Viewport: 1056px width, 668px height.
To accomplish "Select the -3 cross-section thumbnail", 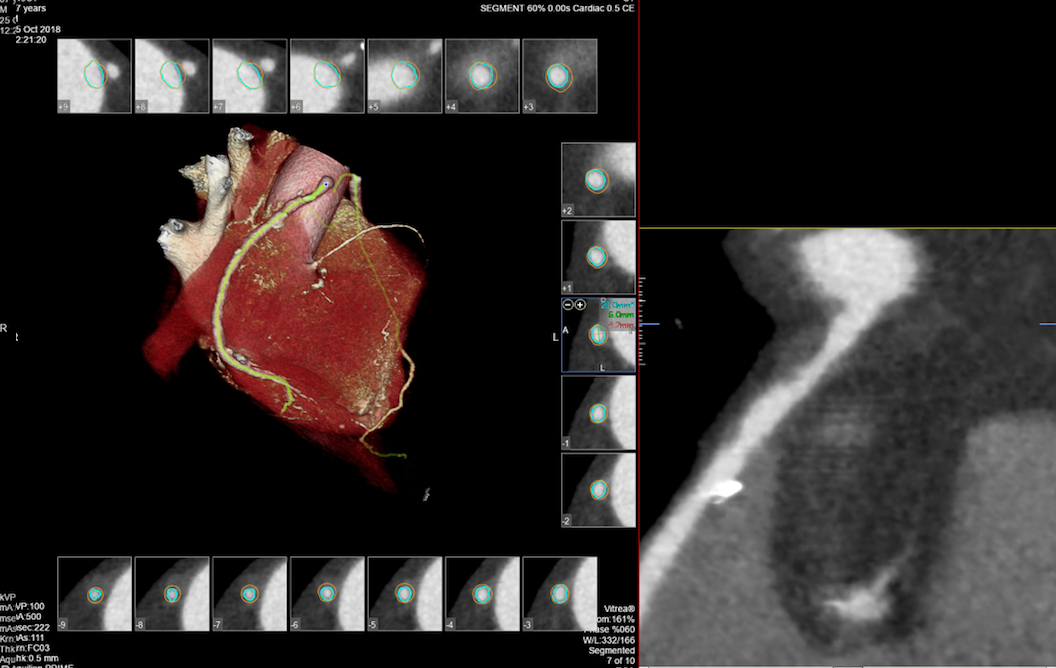I will (559, 594).
